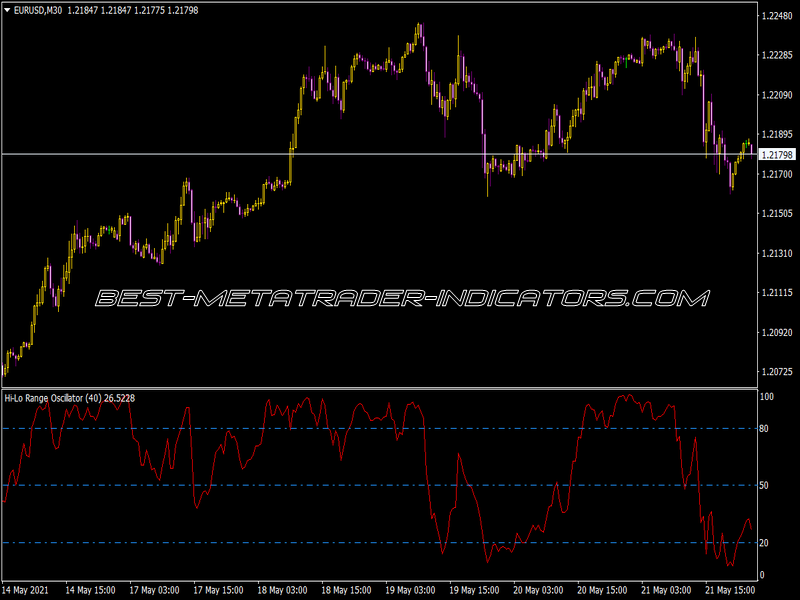The image size is (800, 600).
Task: Click the 18 May 15:00 time label
Action: click(x=346, y=590)
